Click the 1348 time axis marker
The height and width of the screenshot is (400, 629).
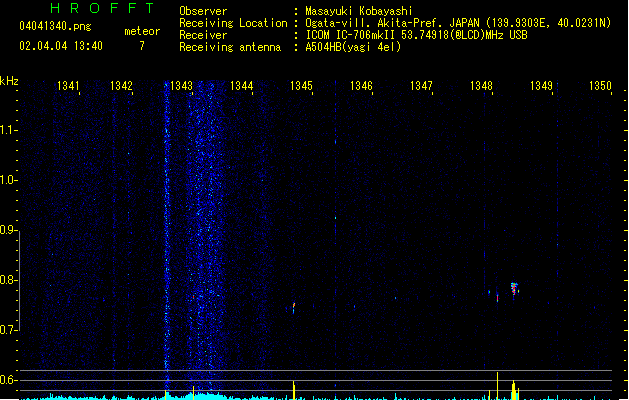tap(481, 86)
